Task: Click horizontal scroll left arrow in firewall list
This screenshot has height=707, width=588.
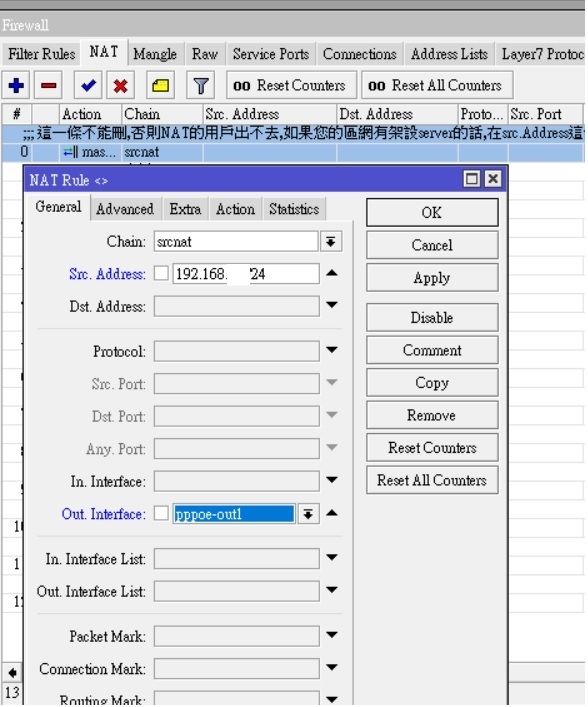Action: (x=12, y=673)
